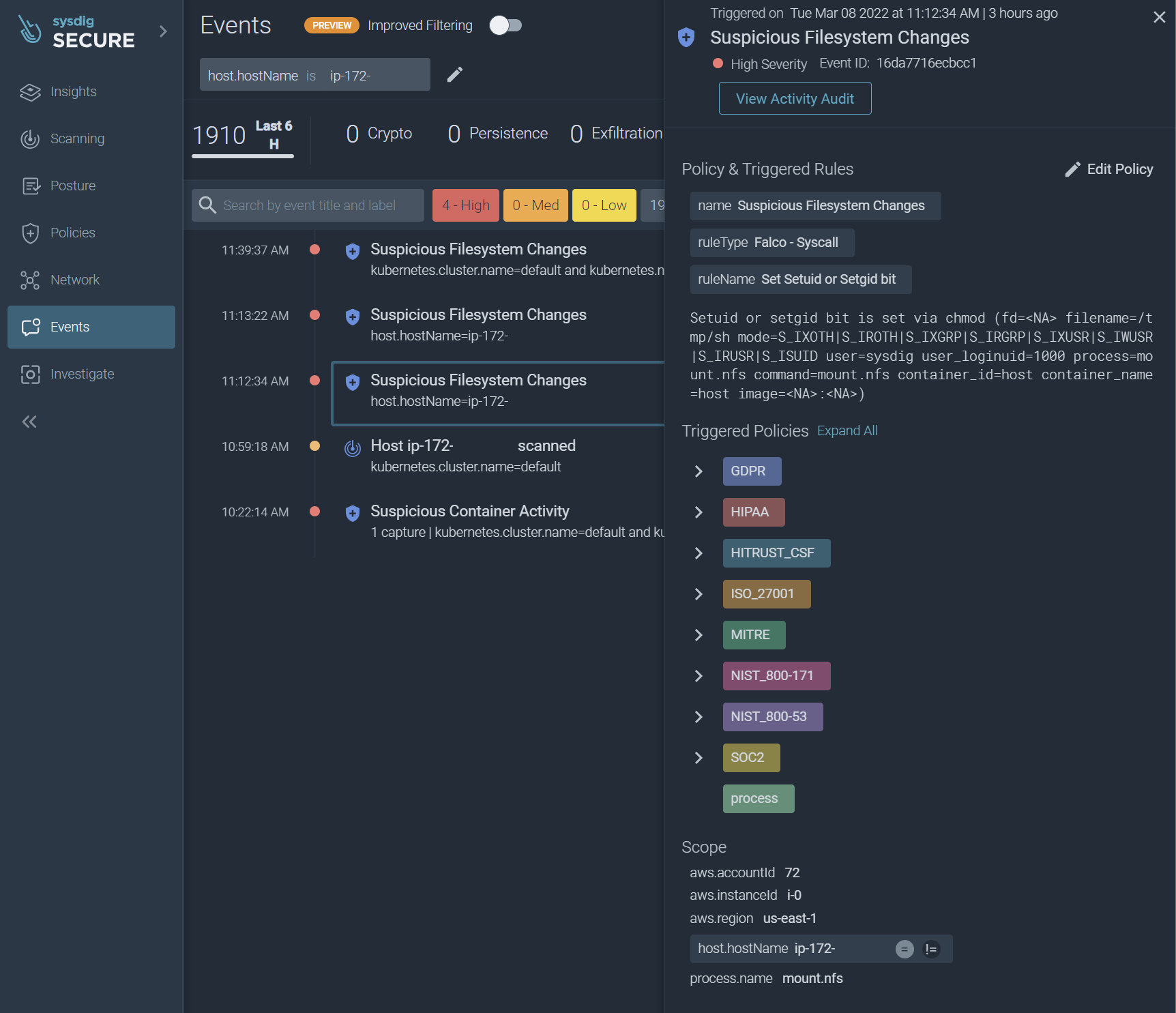
Task: Expand the MITRE triggered policy
Action: 698,634
